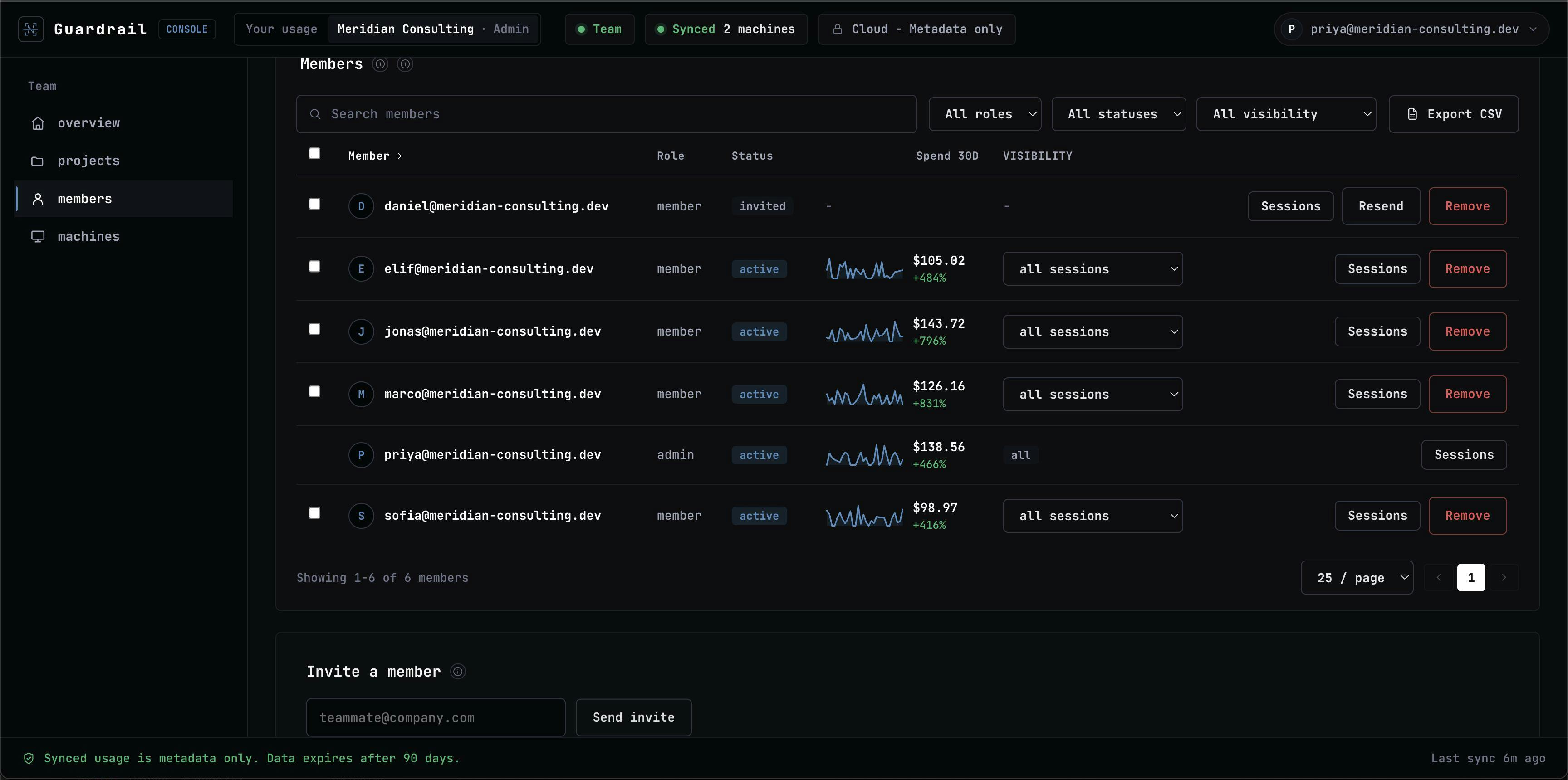Click the Team status badge
Image resolution: width=1568 pixels, height=780 pixels.
coord(599,29)
